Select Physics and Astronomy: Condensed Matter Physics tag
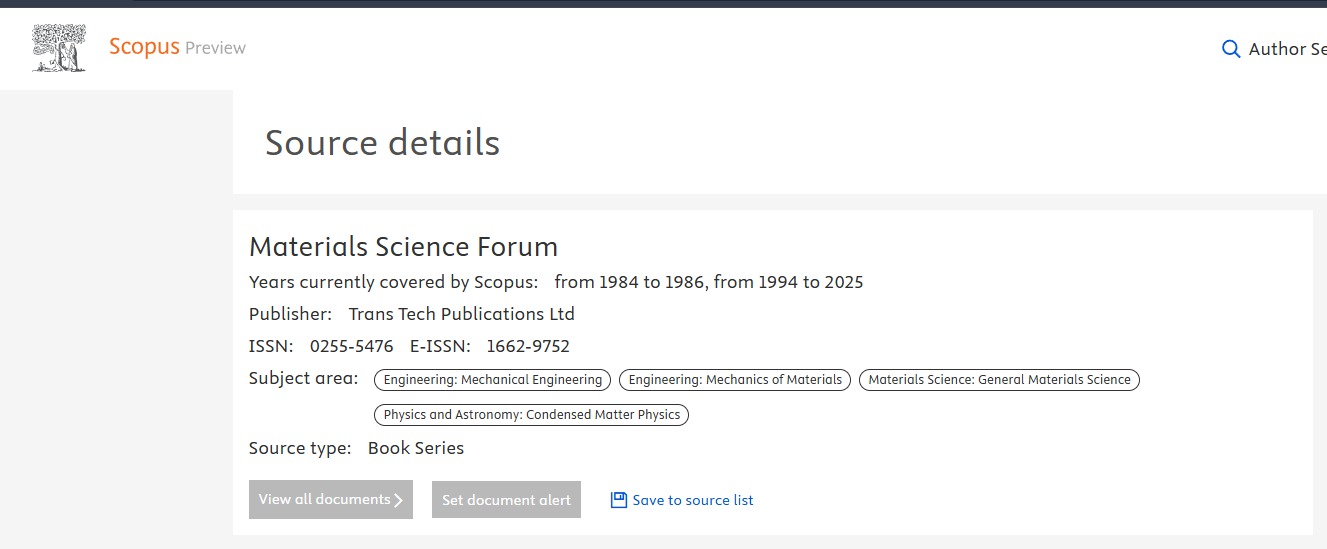Screen dimensions: 1327x549 531,415
